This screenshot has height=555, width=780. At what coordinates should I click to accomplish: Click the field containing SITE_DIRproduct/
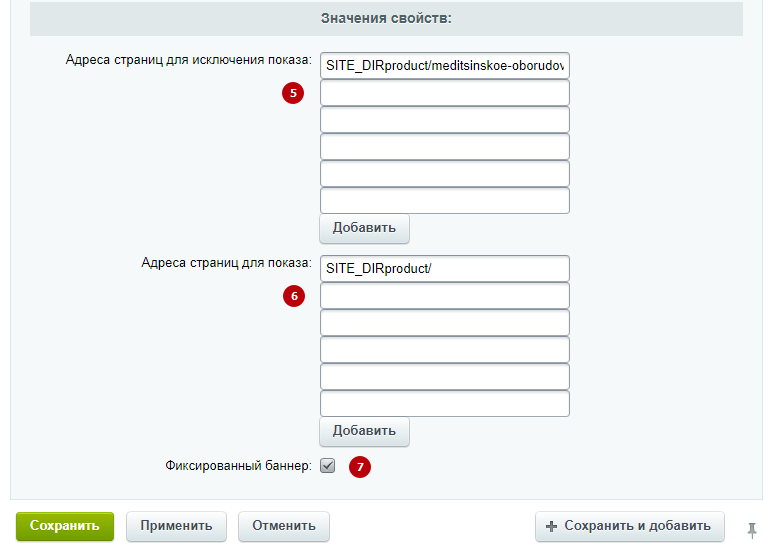point(445,269)
